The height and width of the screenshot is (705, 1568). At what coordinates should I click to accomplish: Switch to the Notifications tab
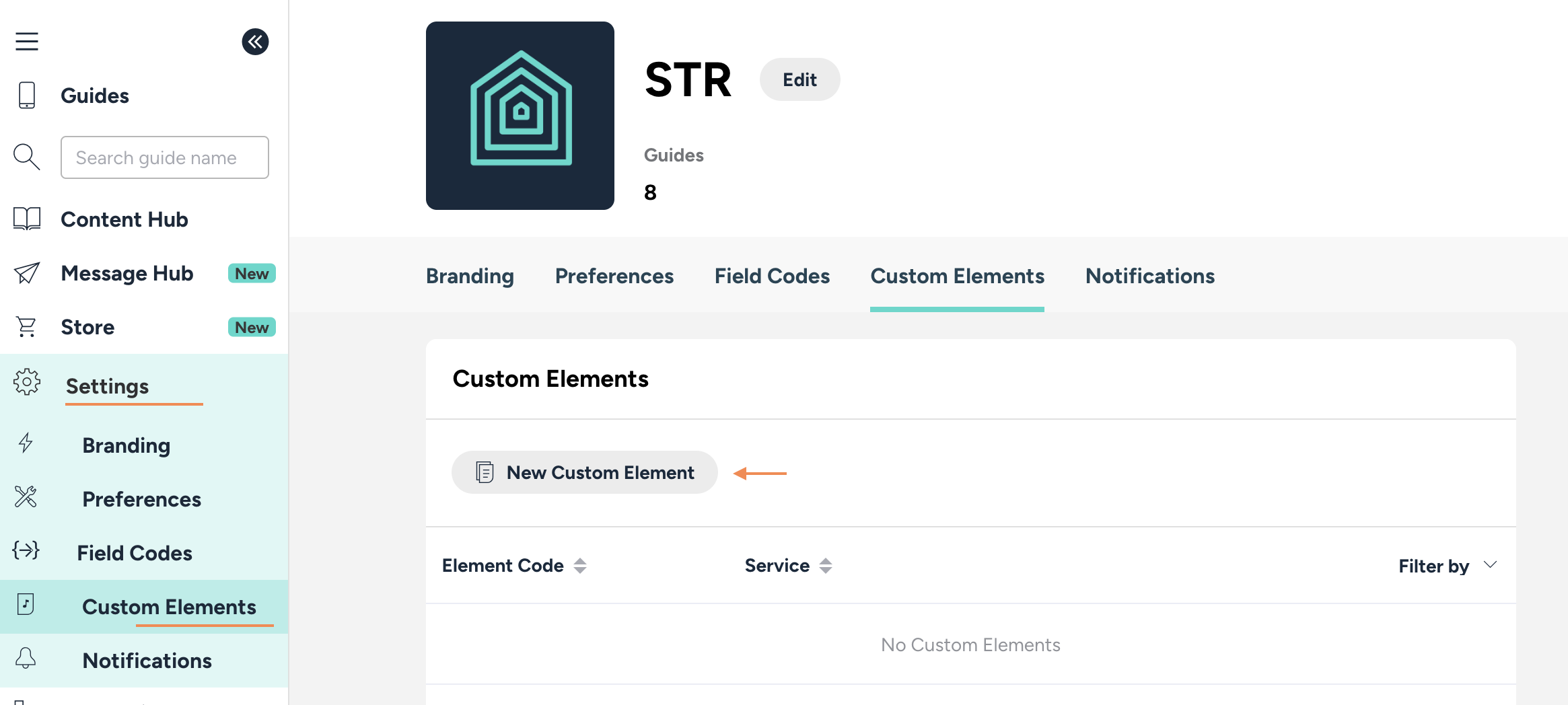coord(1150,276)
